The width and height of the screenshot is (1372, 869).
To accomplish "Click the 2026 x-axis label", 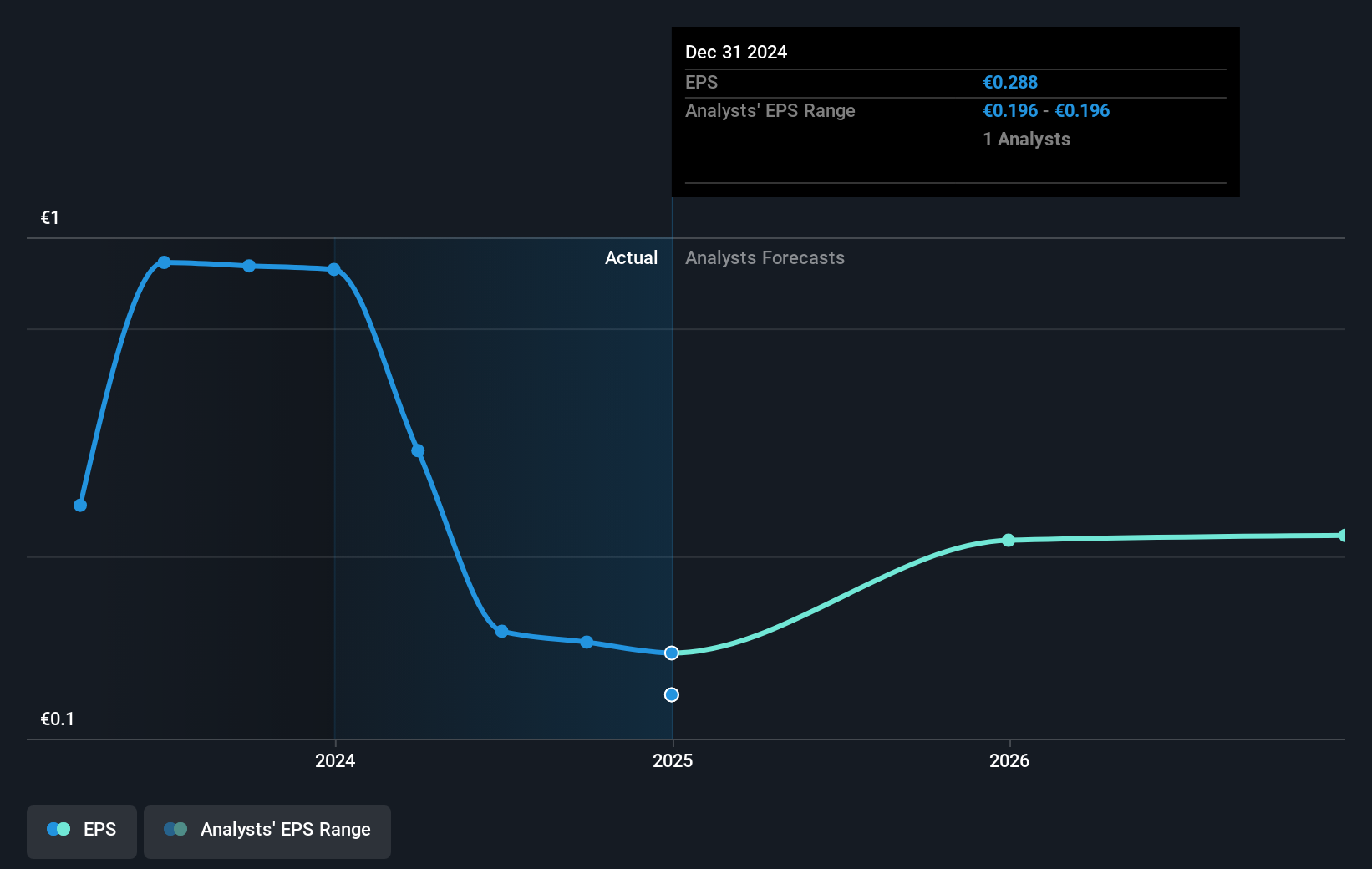I will (1009, 760).
